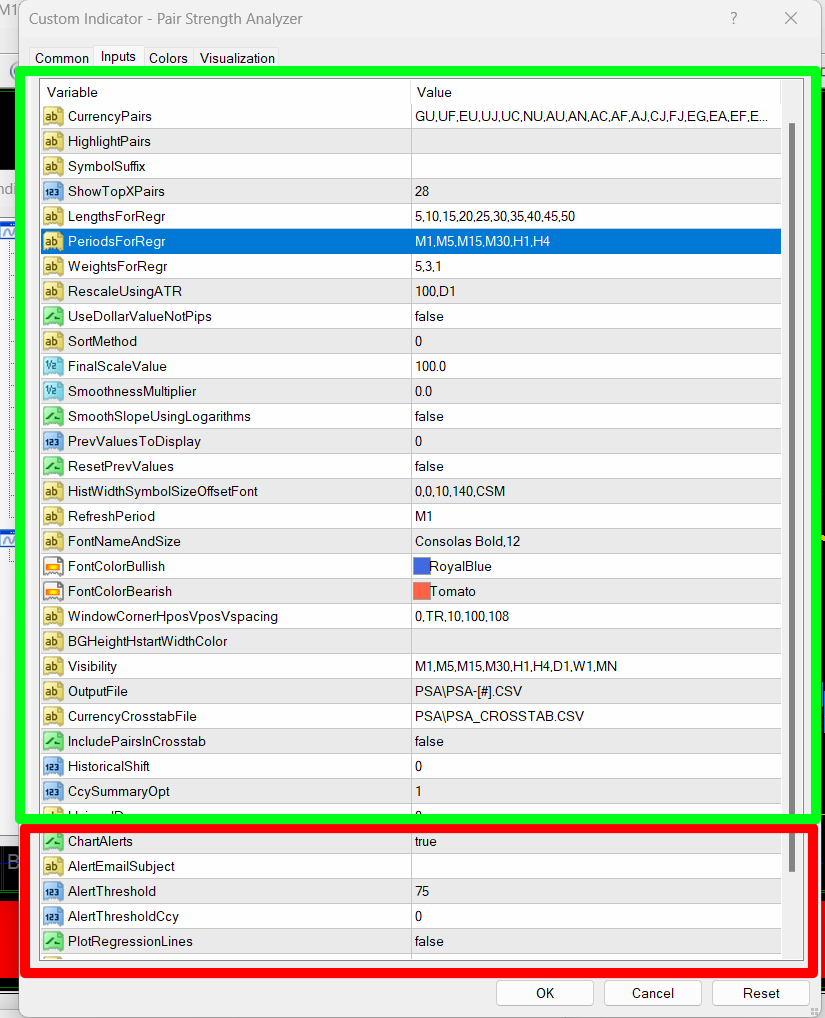Toggle the IncludePairsInCrosstab false value
This screenshot has width=825, height=1018.
coord(596,741)
